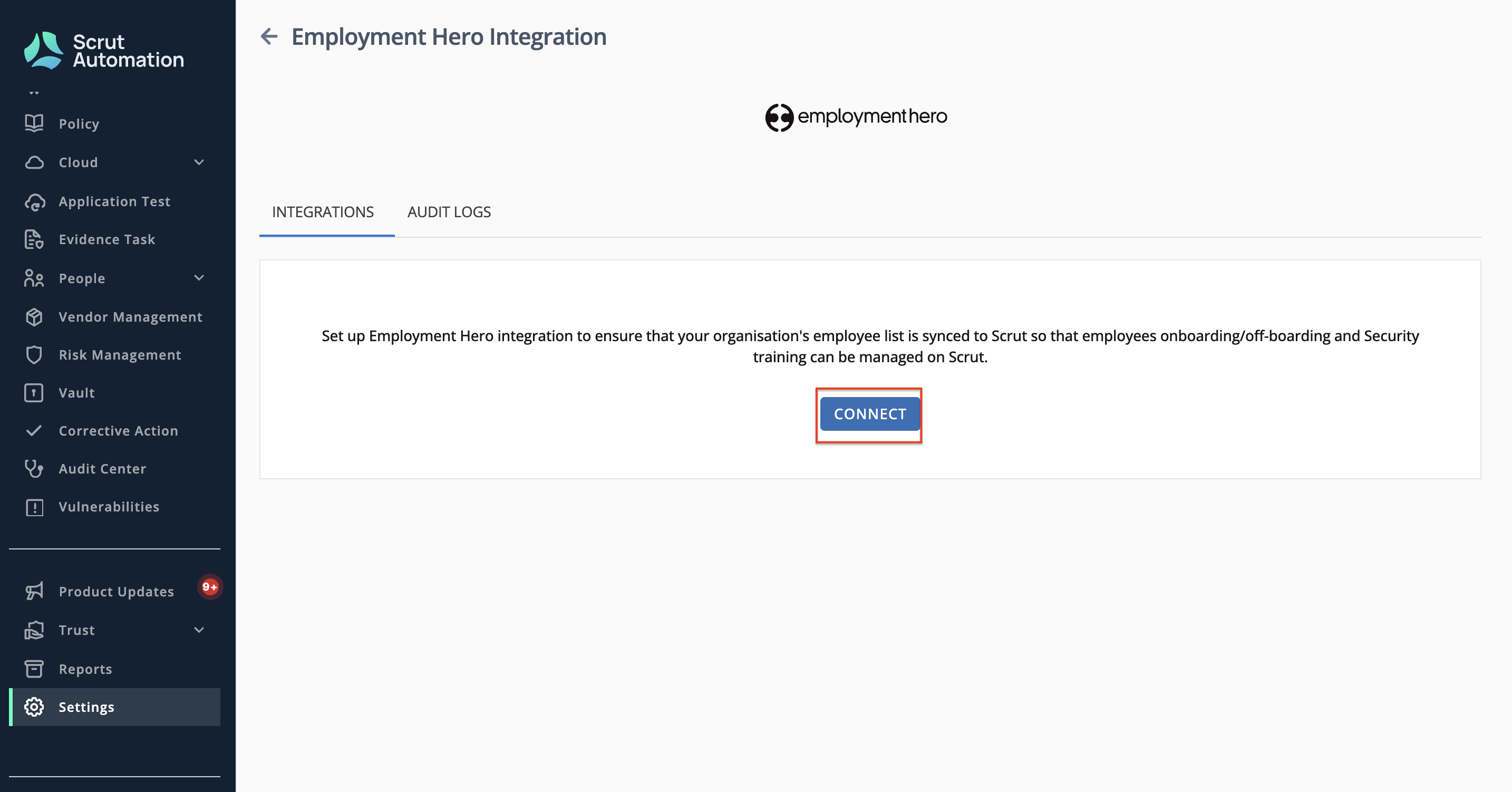The width and height of the screenshot is (1512, 792).
Task: Click the Risk Management shield icon
Action: [x=34, y=355]
